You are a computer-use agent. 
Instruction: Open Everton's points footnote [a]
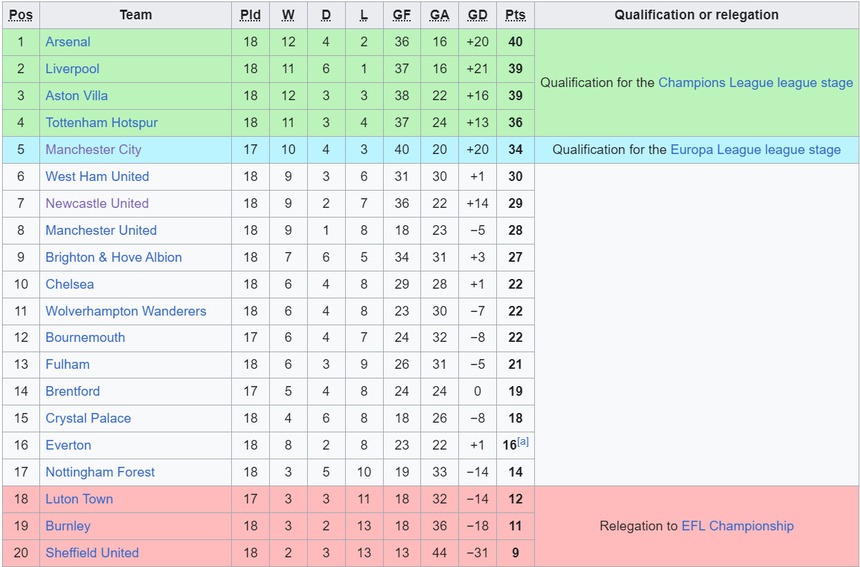pos(523,441)
